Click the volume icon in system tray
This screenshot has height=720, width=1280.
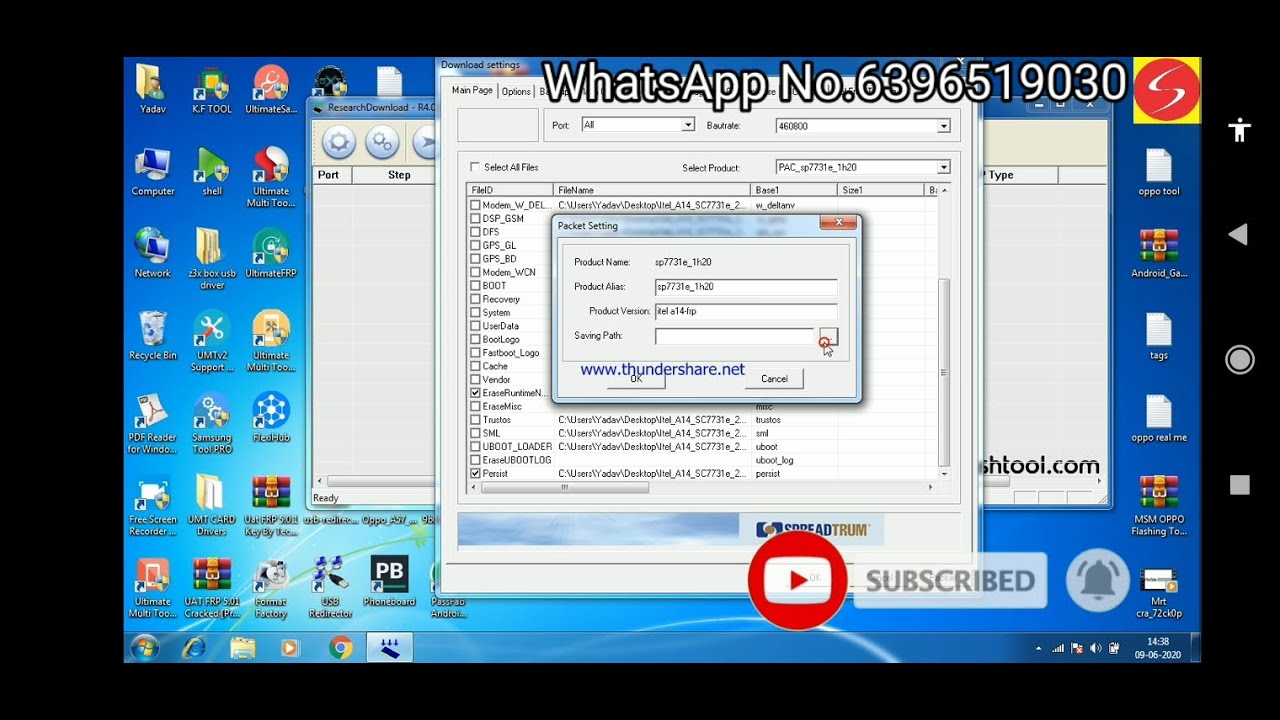click(1095, 648)
